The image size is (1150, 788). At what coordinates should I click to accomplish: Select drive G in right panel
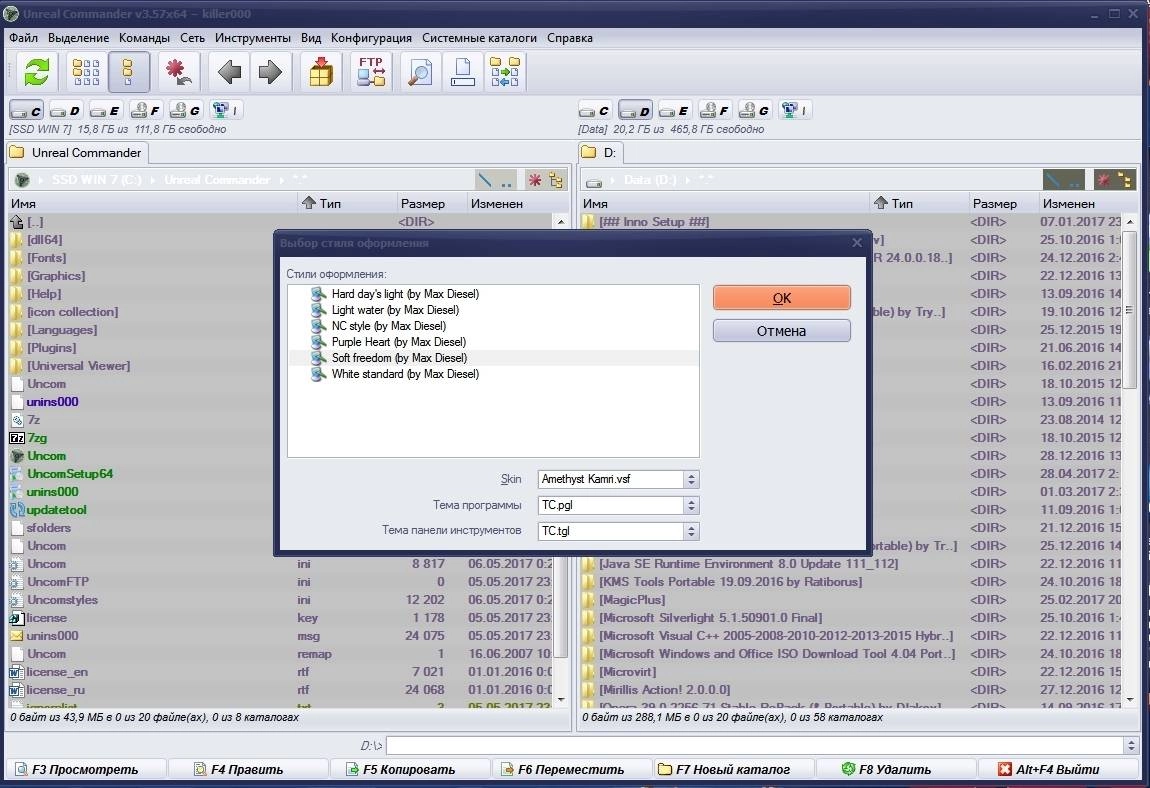point(754,110)
